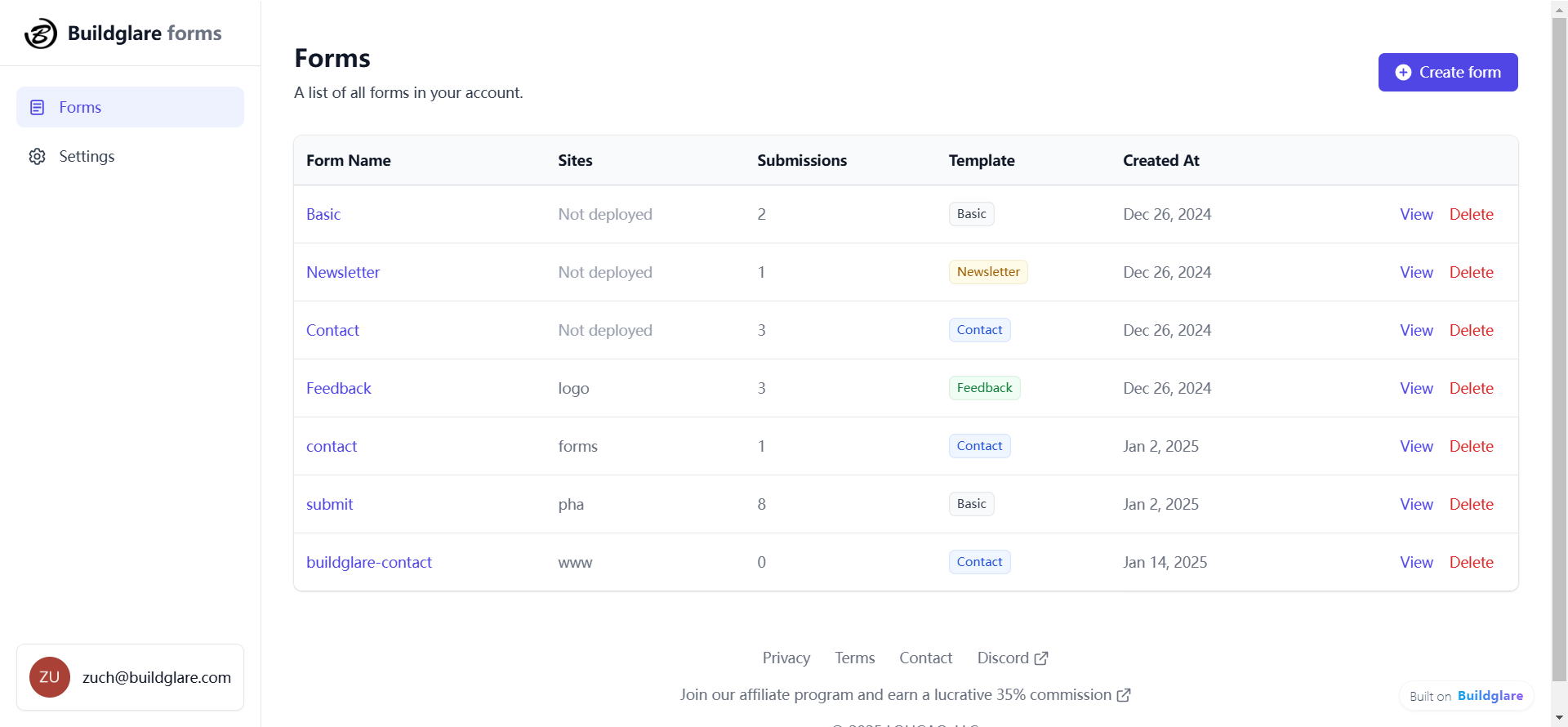1568x727 pixels.
Task: Open the buildglare-contact form
Action: [x=369, y=563]
